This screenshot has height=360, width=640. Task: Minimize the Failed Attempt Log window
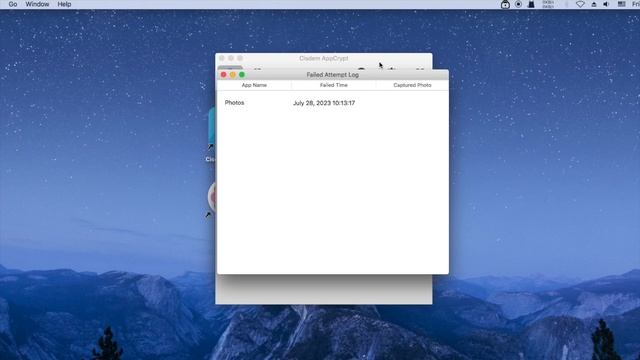pos(233,75)
